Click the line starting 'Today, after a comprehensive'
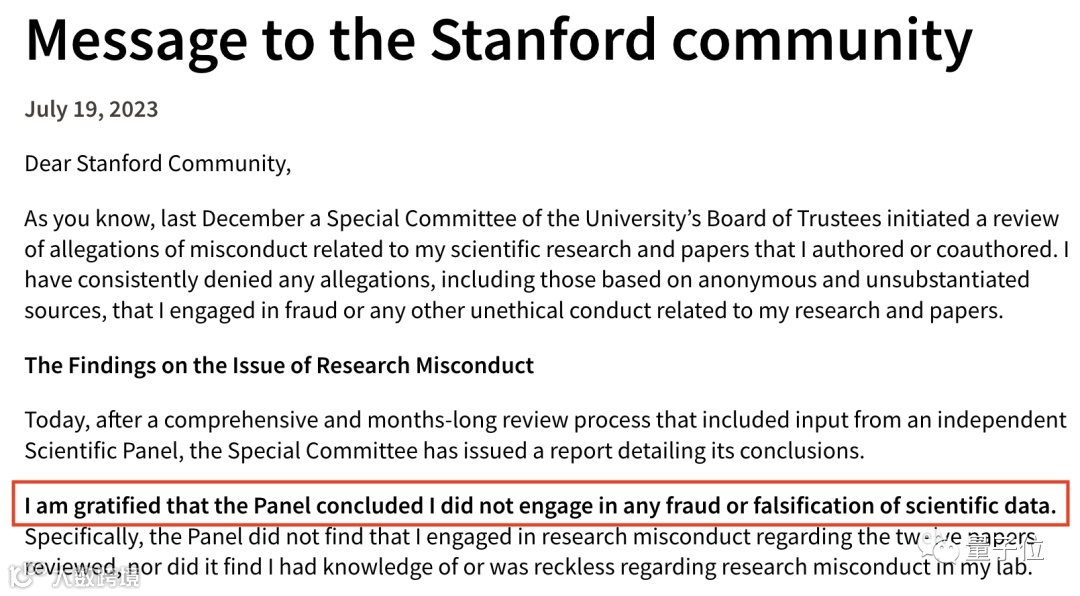The image size is (1080, 596). click(546, 420)
